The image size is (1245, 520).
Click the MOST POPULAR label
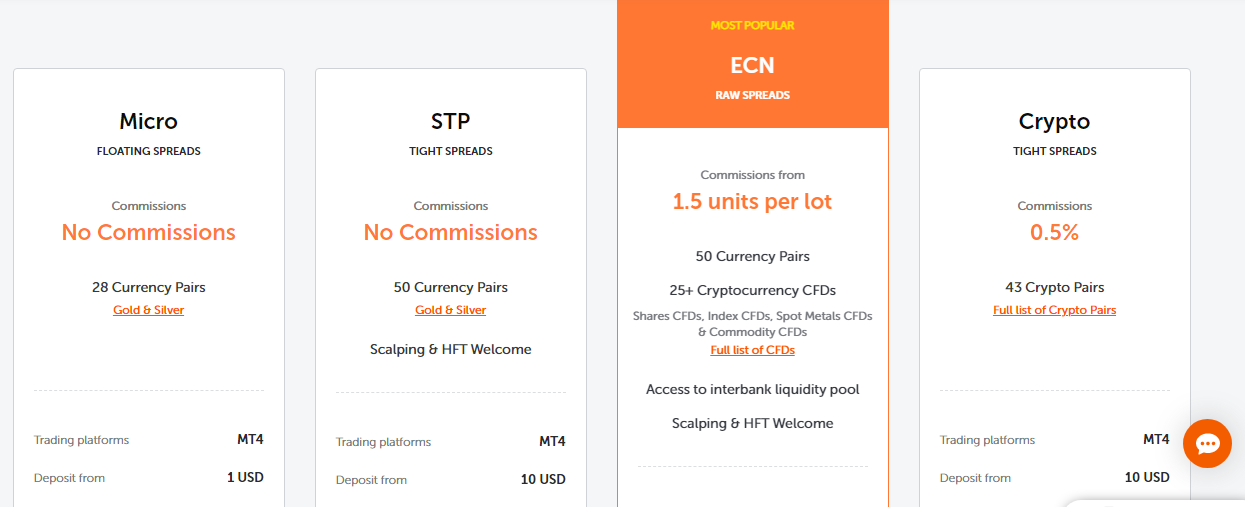point(752,26)
